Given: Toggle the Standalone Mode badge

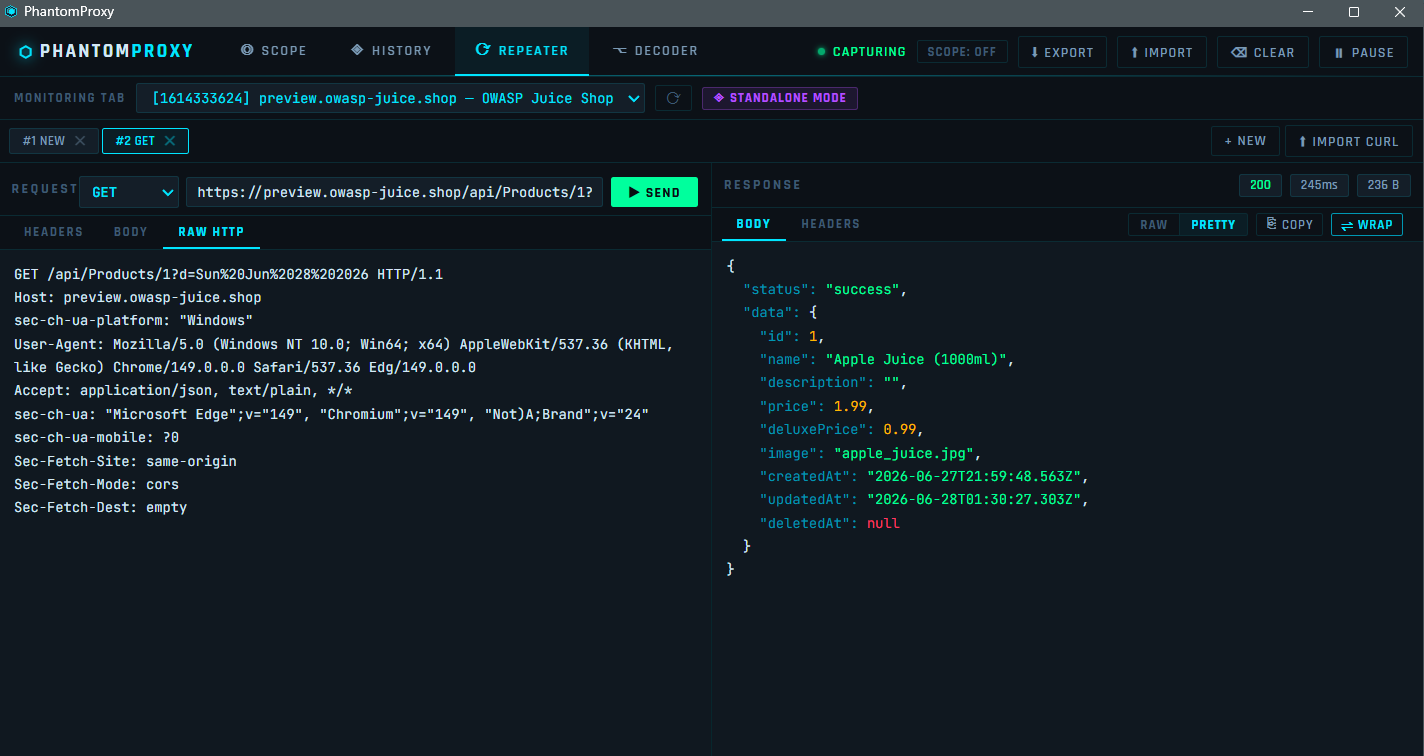Looking at the screenshot, I should tap(780, 98).
